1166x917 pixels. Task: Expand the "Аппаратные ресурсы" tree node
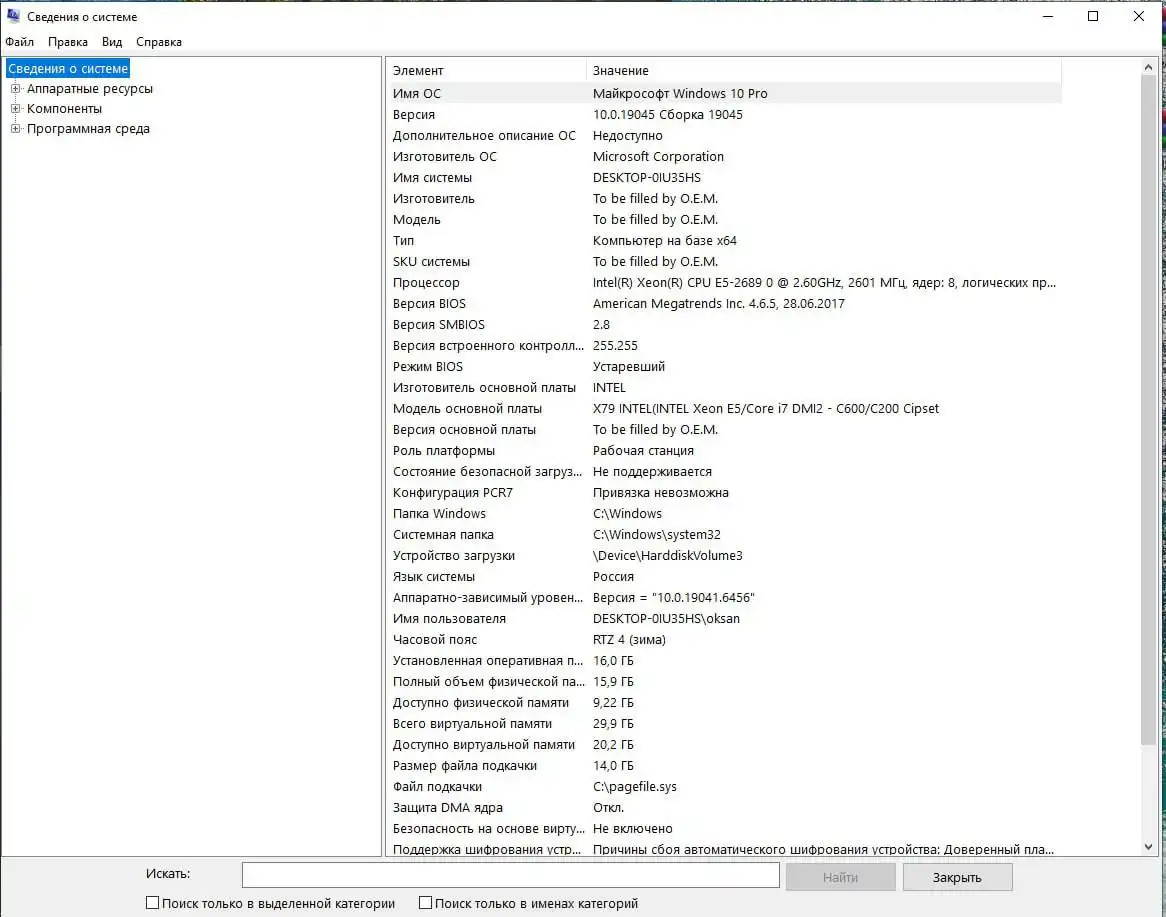coord(15,88)
